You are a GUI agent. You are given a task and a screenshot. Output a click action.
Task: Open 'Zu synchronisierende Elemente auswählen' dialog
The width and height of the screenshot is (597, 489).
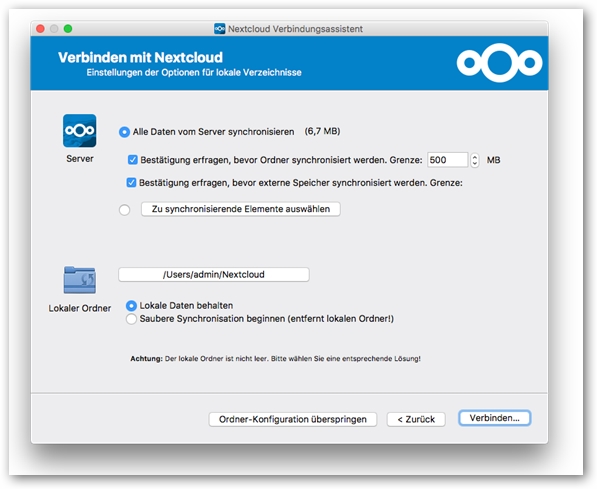241,209
